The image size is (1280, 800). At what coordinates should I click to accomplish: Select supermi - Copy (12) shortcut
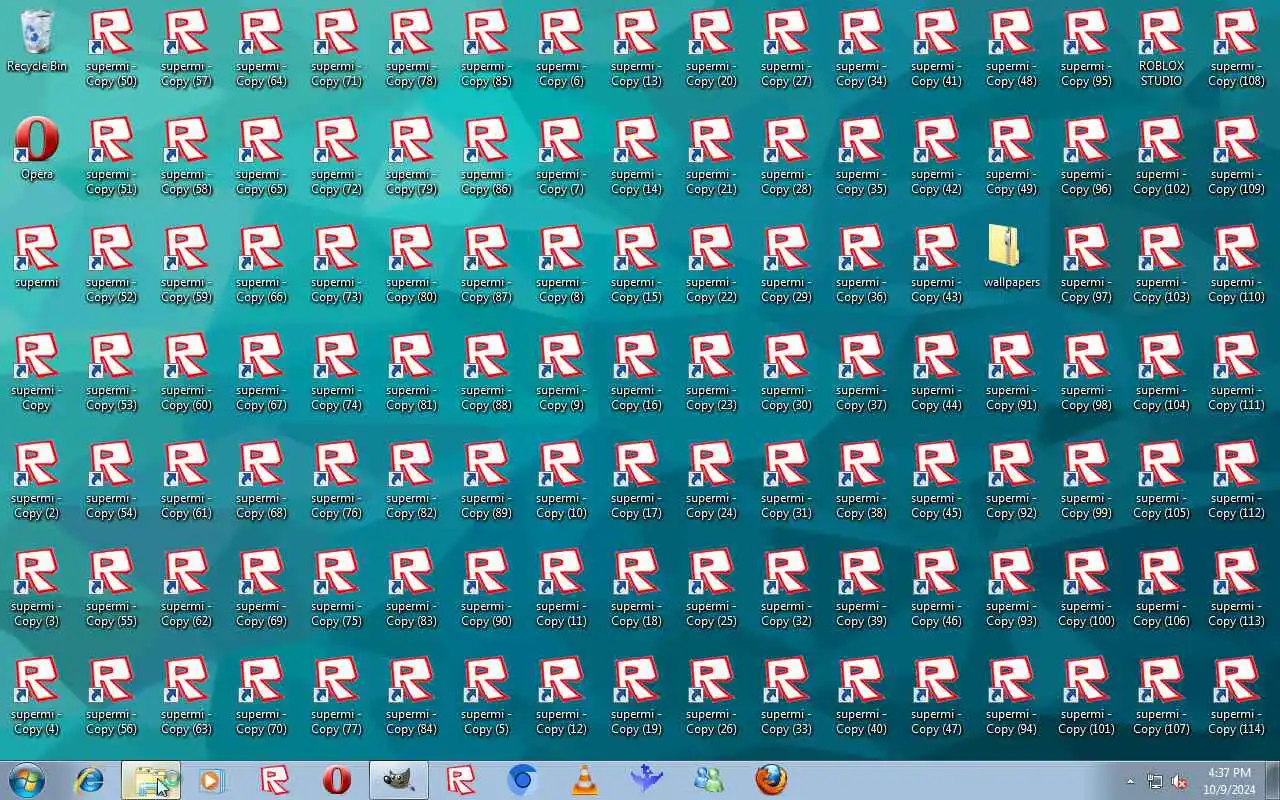click(562, 696)
